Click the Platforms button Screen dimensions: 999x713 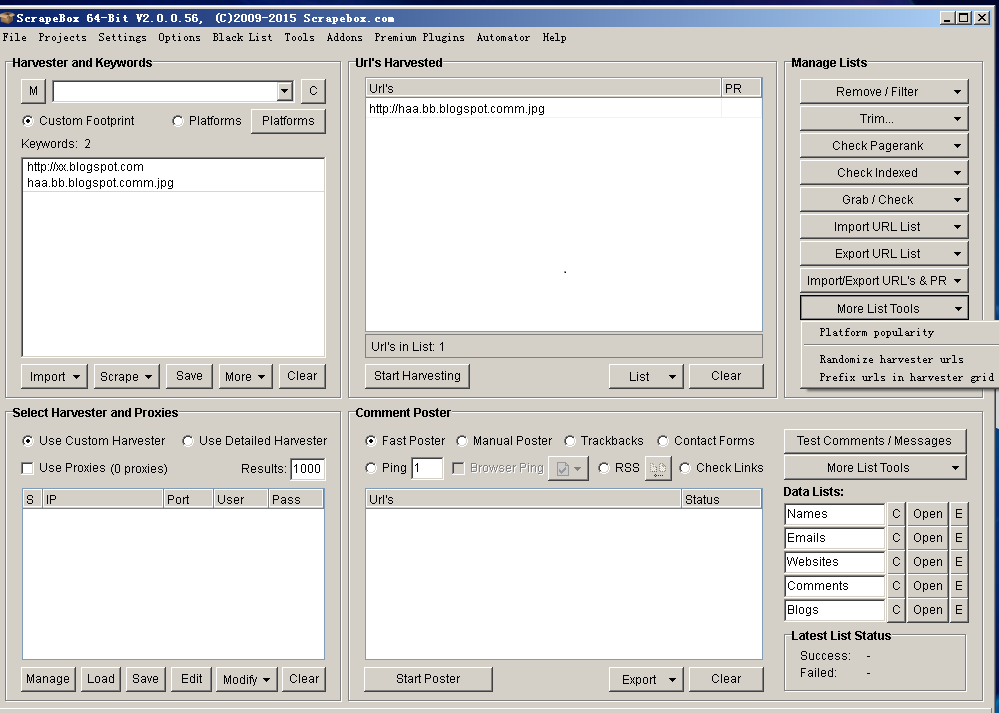tap(288, 121)
